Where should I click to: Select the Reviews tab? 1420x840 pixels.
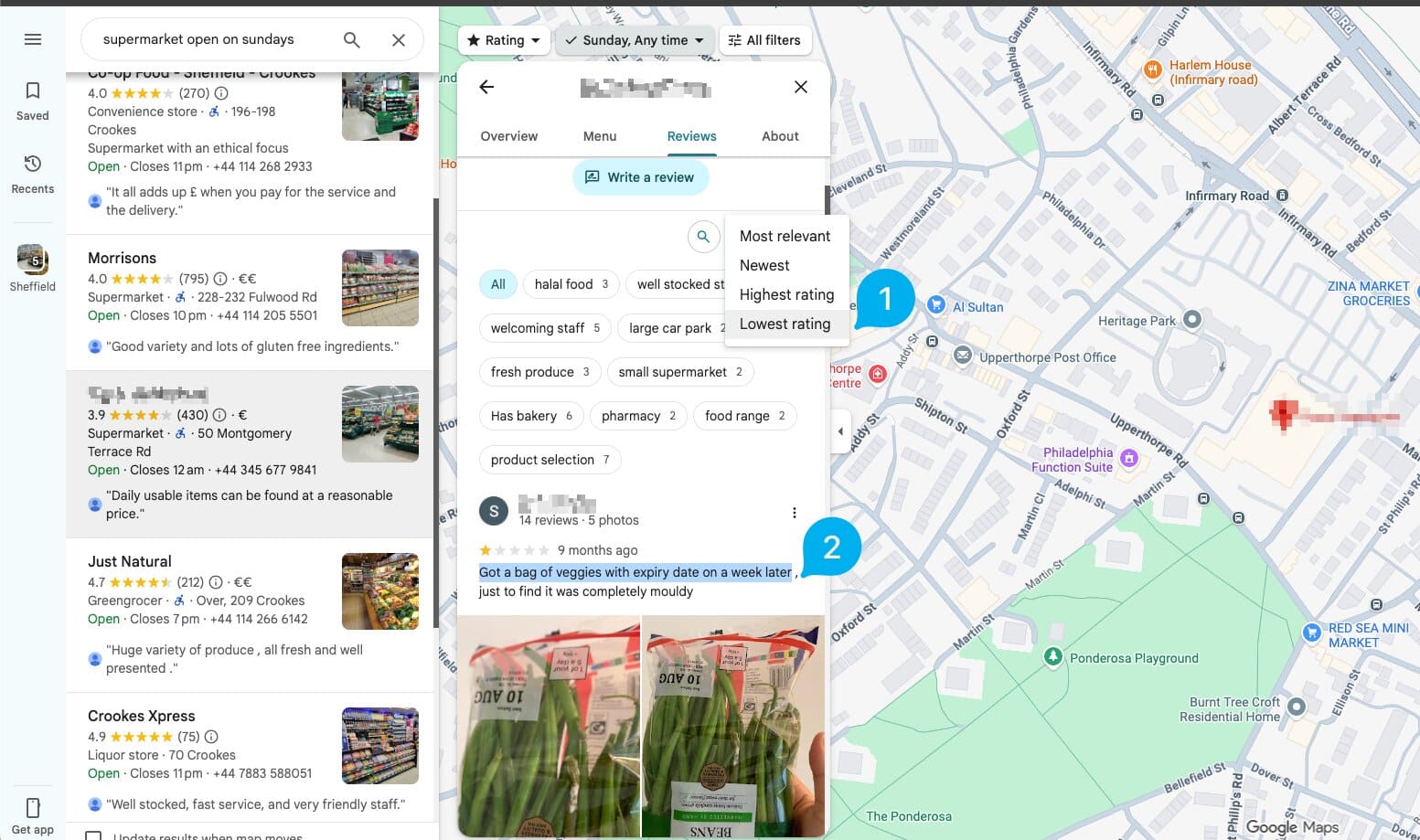[691, 136]
